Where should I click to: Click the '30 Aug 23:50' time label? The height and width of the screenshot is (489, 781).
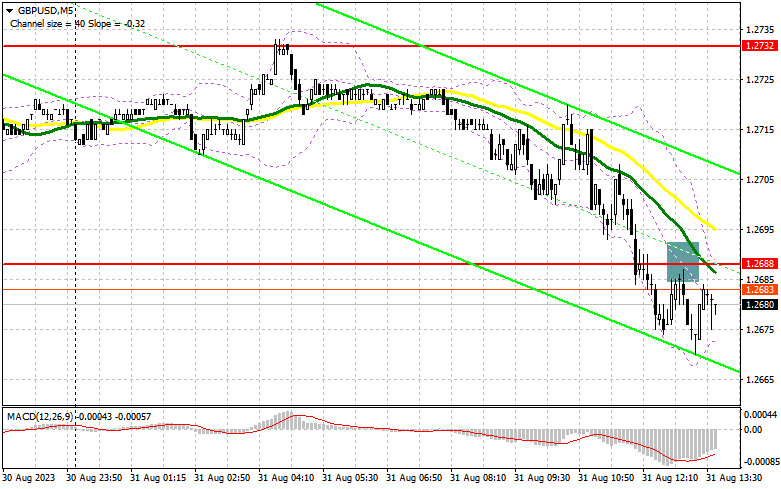95,478
